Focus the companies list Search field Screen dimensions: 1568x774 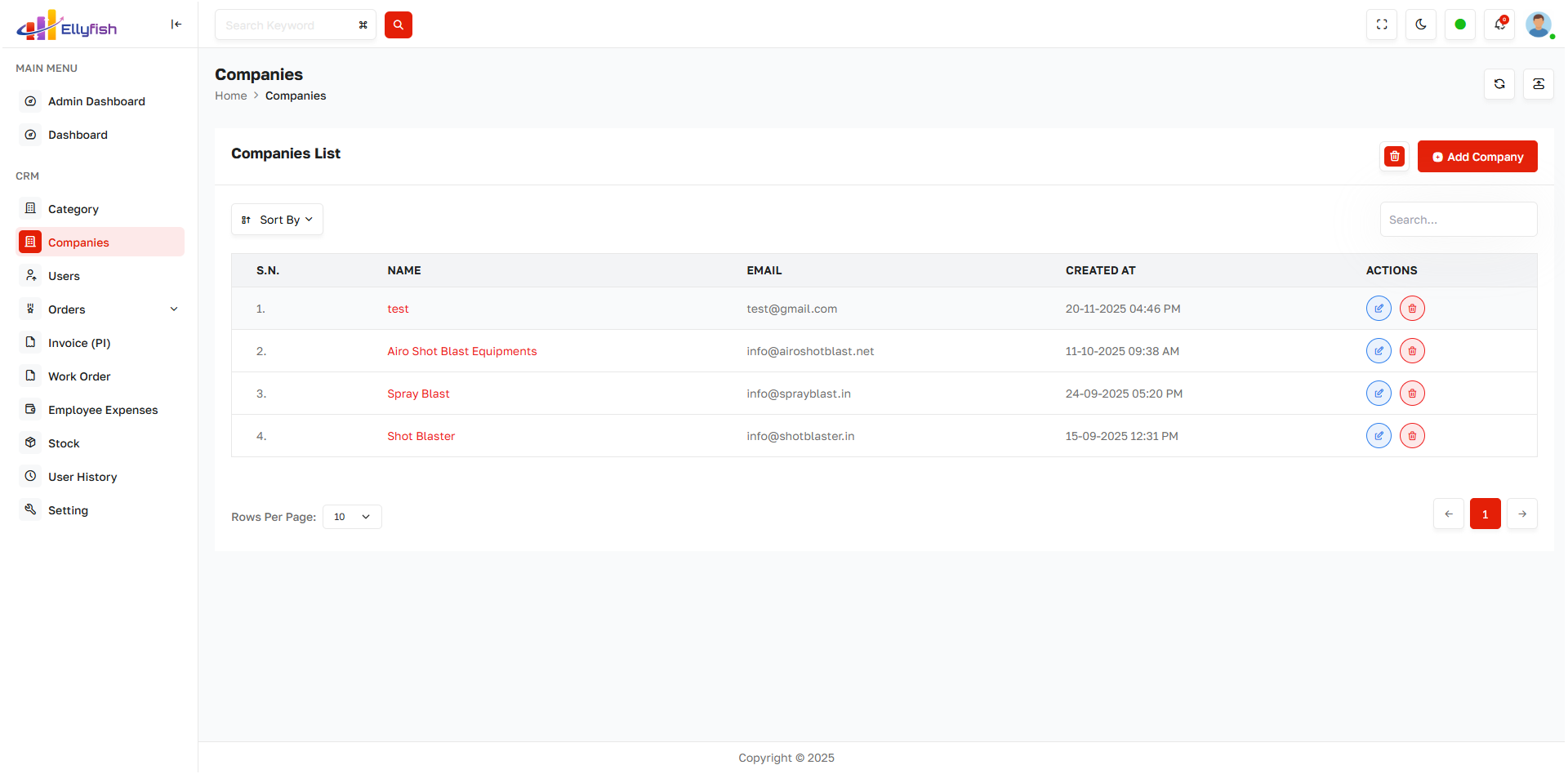click(1458, 220)
